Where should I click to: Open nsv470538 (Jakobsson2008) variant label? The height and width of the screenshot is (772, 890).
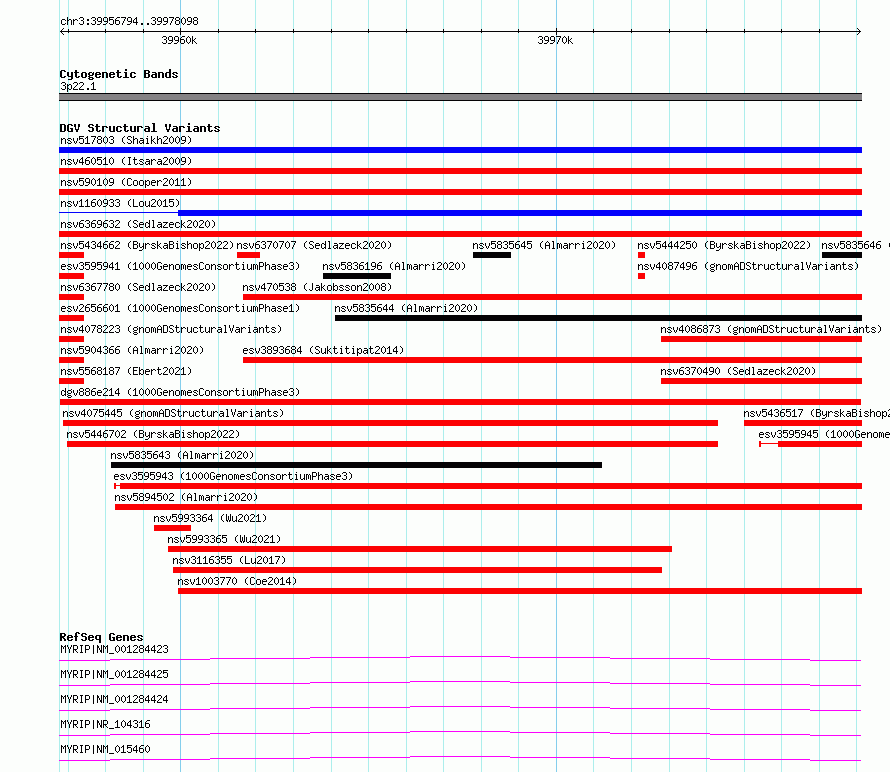[x=317, y=287]
